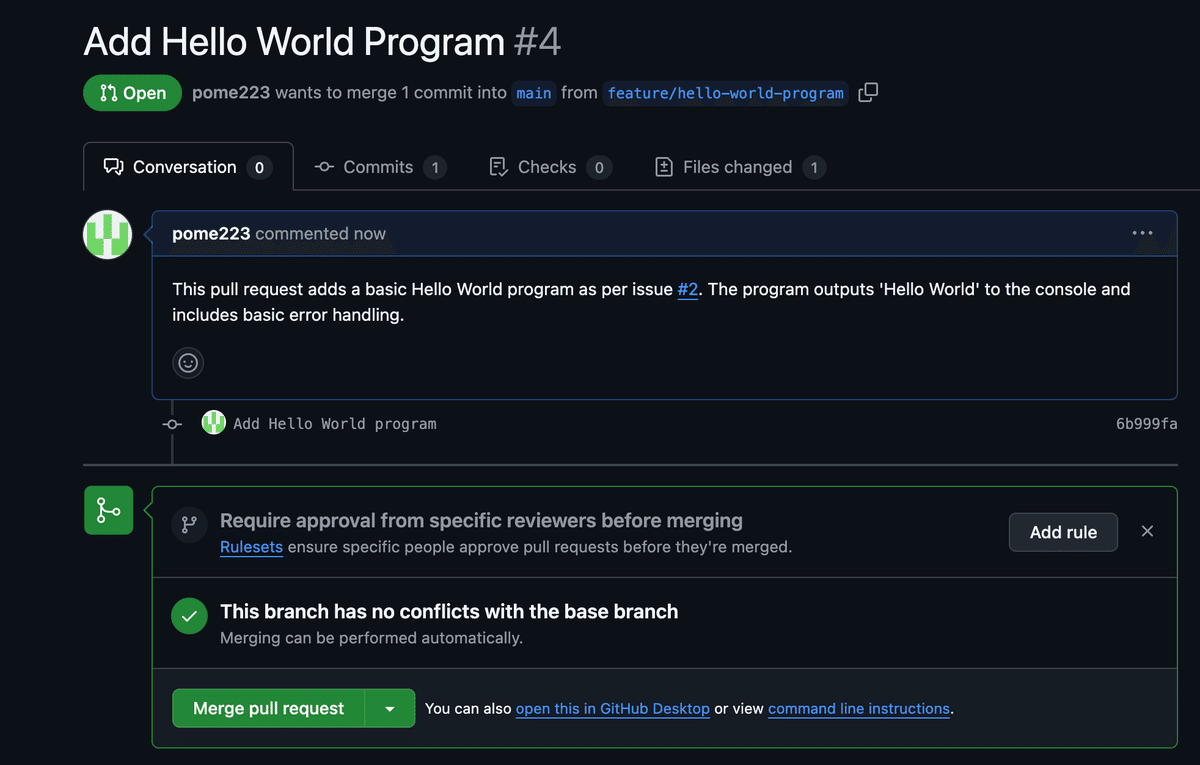Click the Commits count badge 1
This screenshot has height=765, width=1200.
pos(434,167)
